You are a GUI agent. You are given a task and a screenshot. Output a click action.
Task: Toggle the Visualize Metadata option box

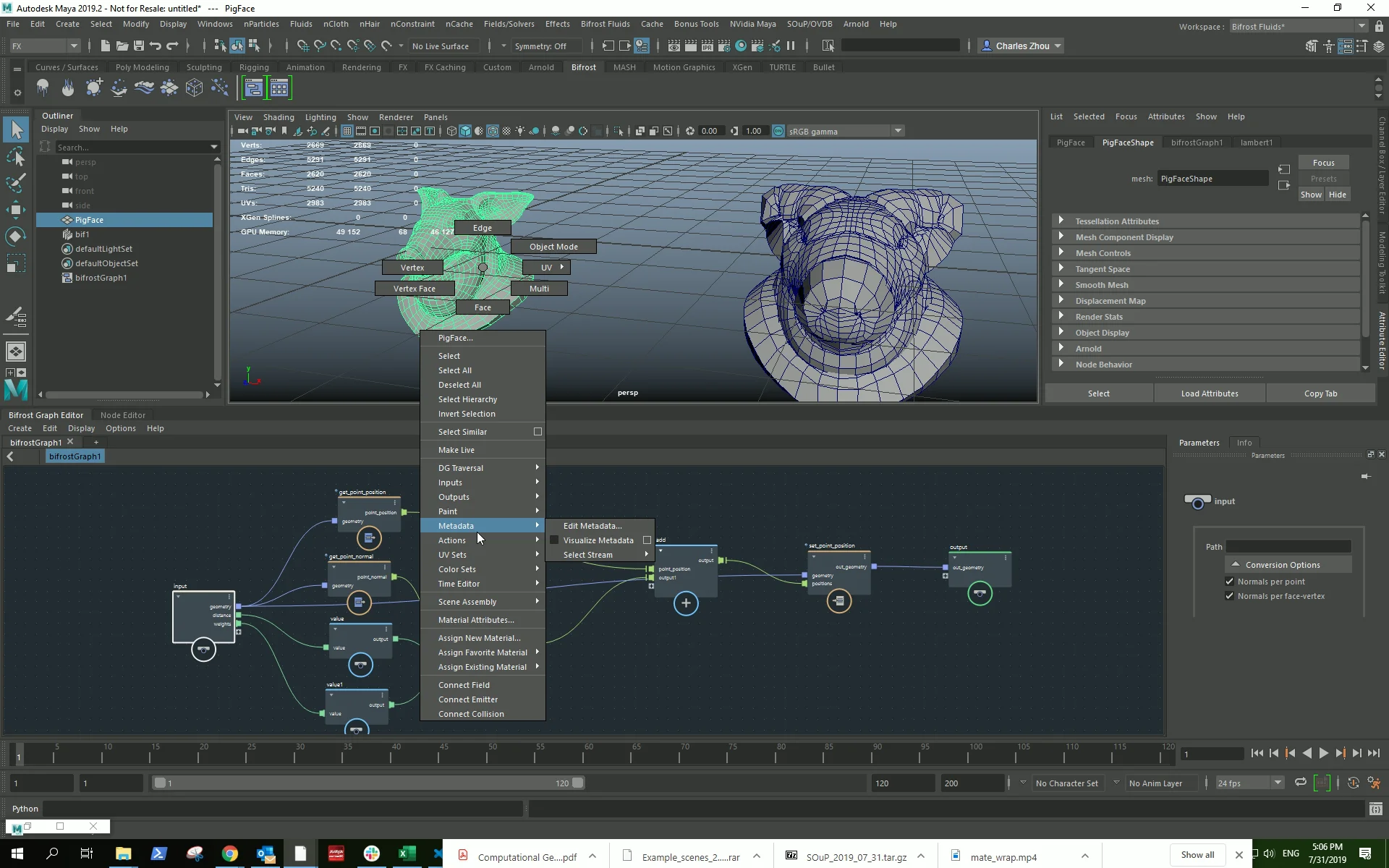click(x=647, y=540)
